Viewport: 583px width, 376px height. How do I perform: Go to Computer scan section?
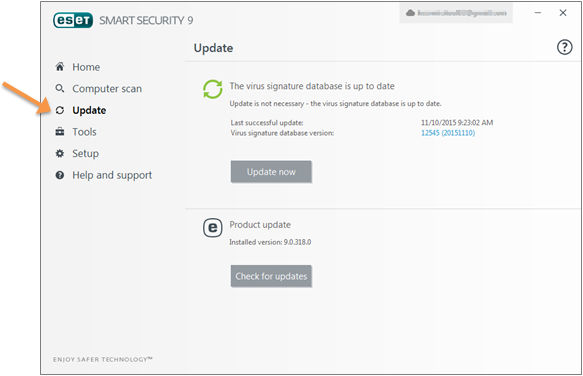(x=107, y=89)
